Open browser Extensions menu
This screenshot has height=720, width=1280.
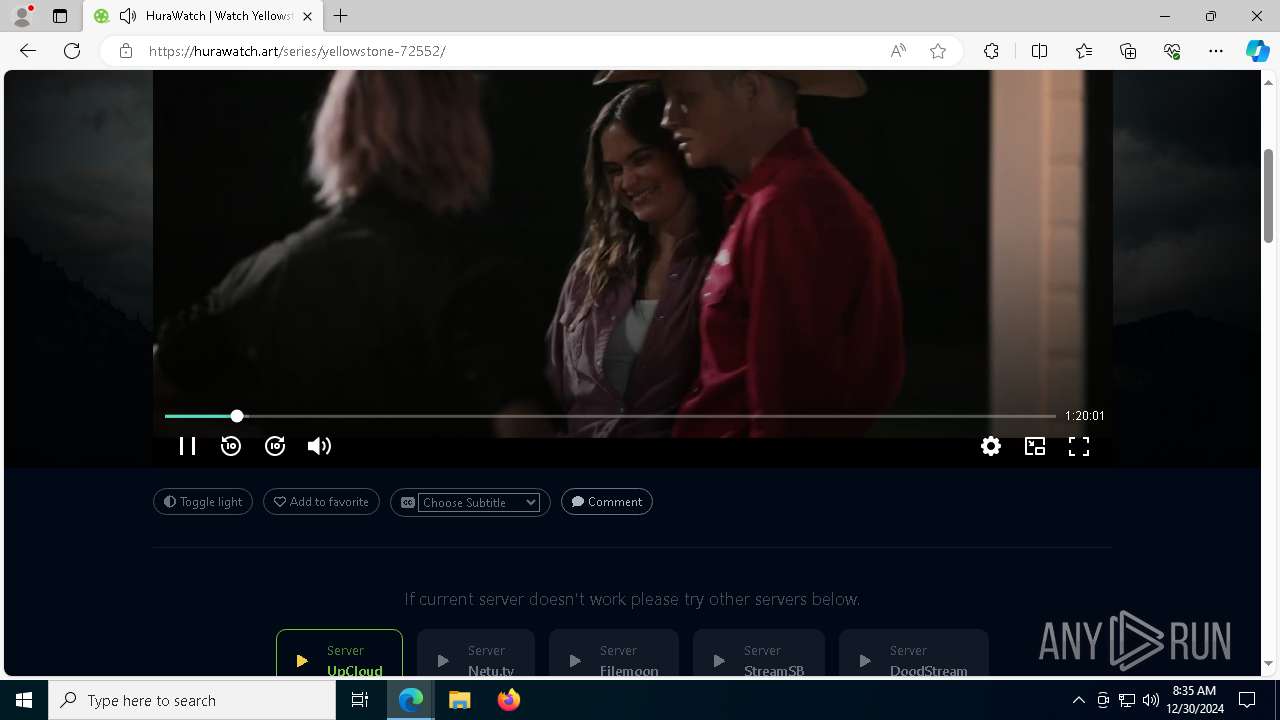click(991, 51)
